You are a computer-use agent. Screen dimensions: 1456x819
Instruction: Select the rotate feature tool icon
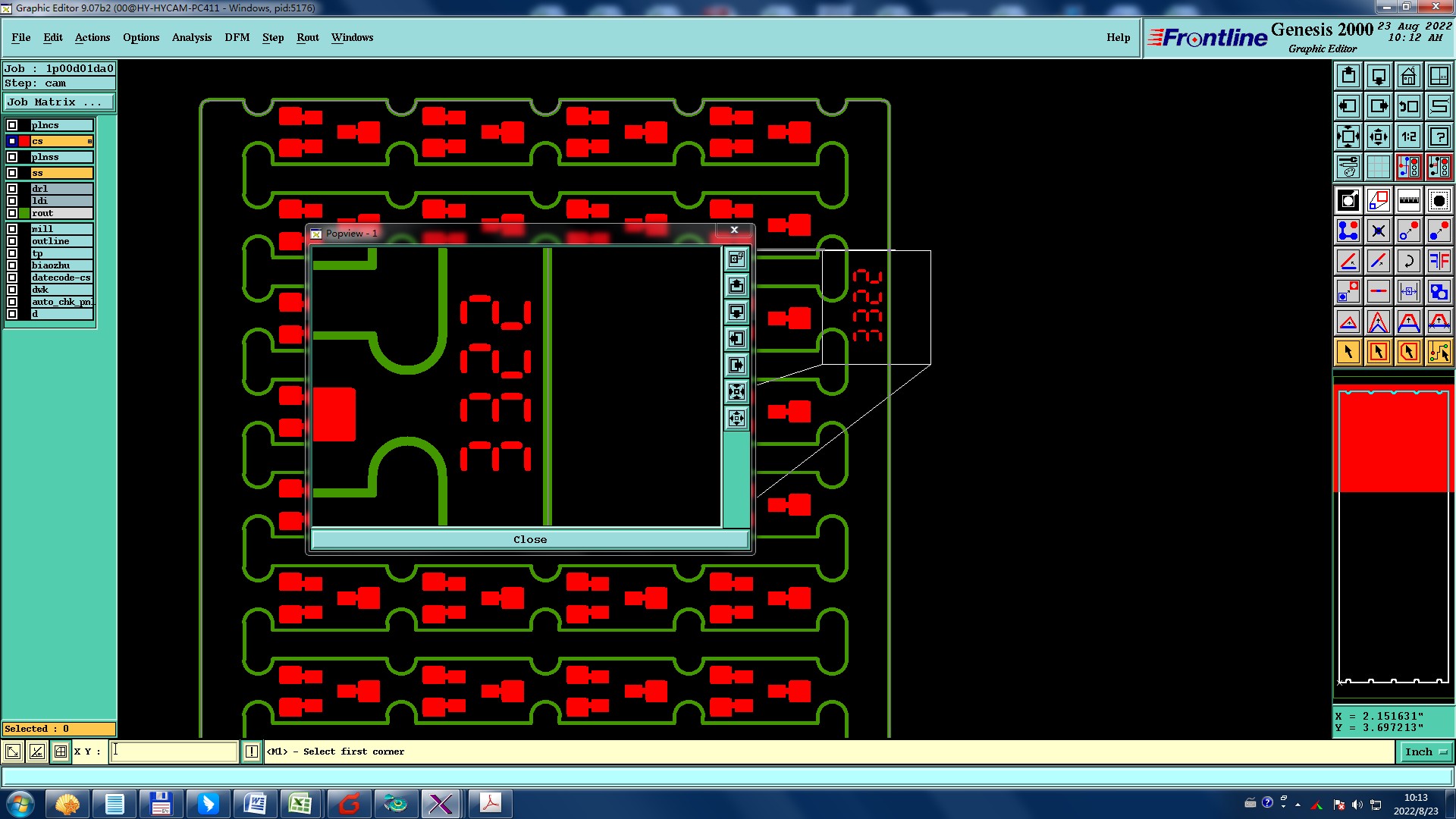[1409, 261]
